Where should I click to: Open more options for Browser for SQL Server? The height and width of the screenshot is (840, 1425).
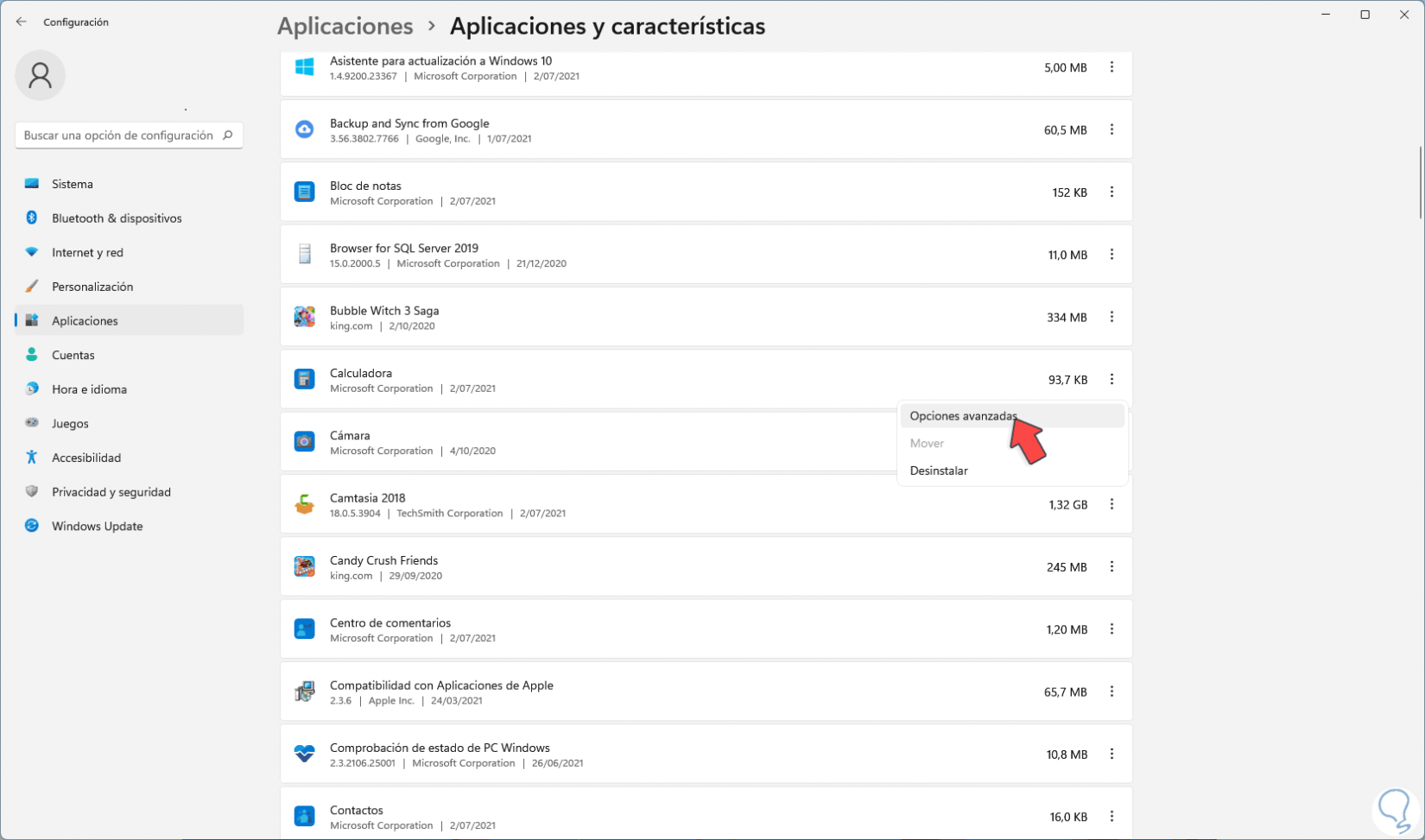(x=1111, y=255)
